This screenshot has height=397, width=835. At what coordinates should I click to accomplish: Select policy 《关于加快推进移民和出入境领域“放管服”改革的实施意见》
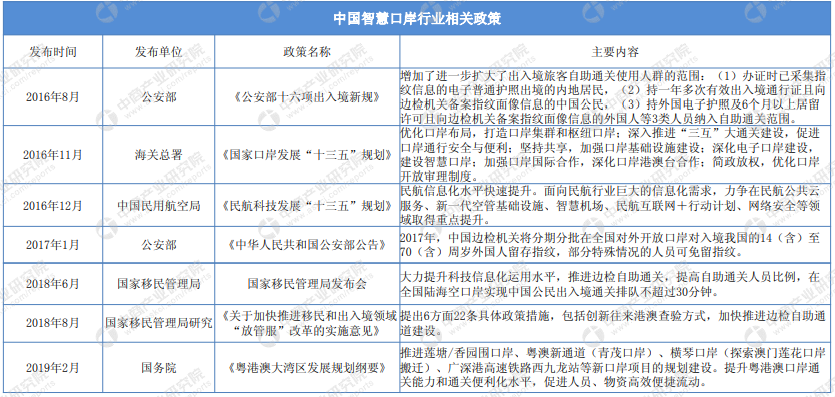[307, 323]
